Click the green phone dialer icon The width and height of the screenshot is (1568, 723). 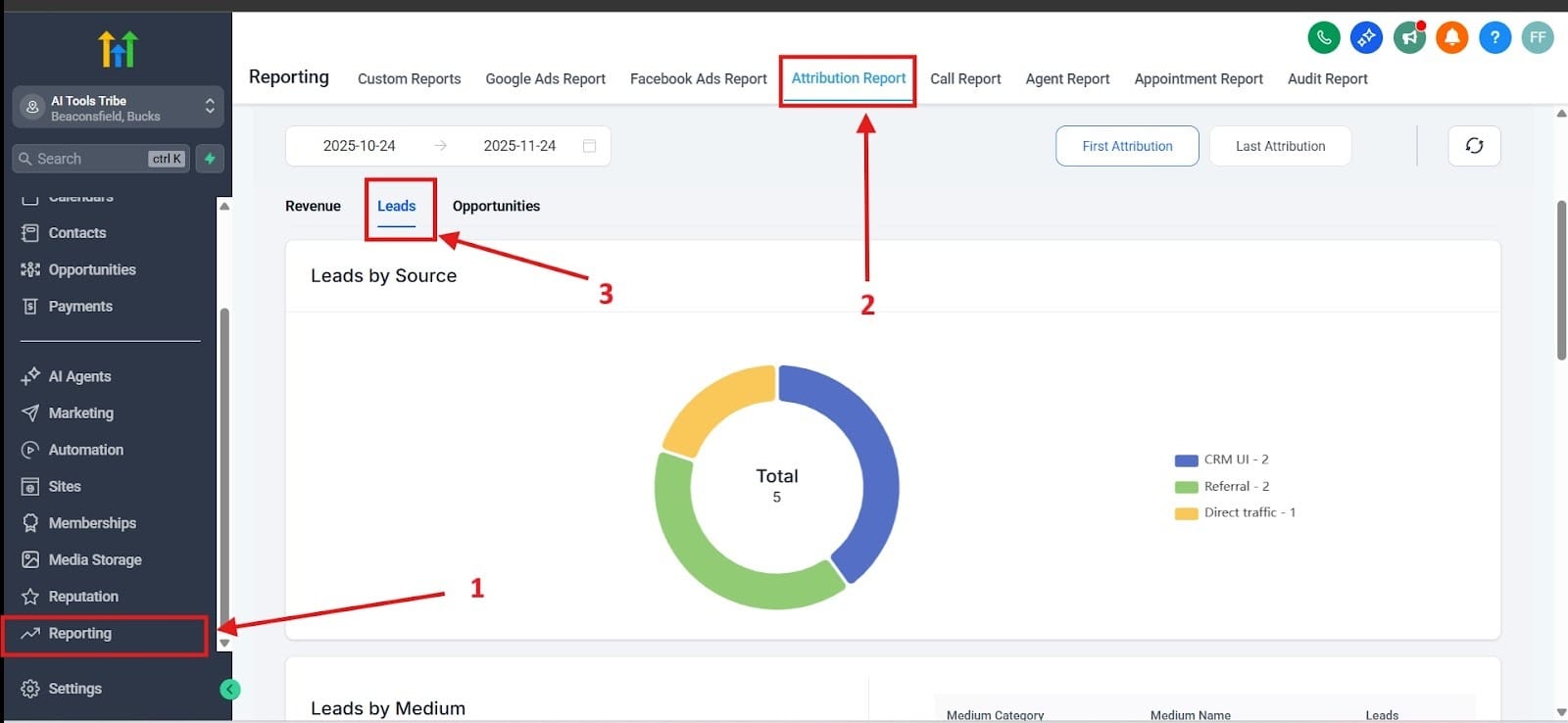point(1324,38)
